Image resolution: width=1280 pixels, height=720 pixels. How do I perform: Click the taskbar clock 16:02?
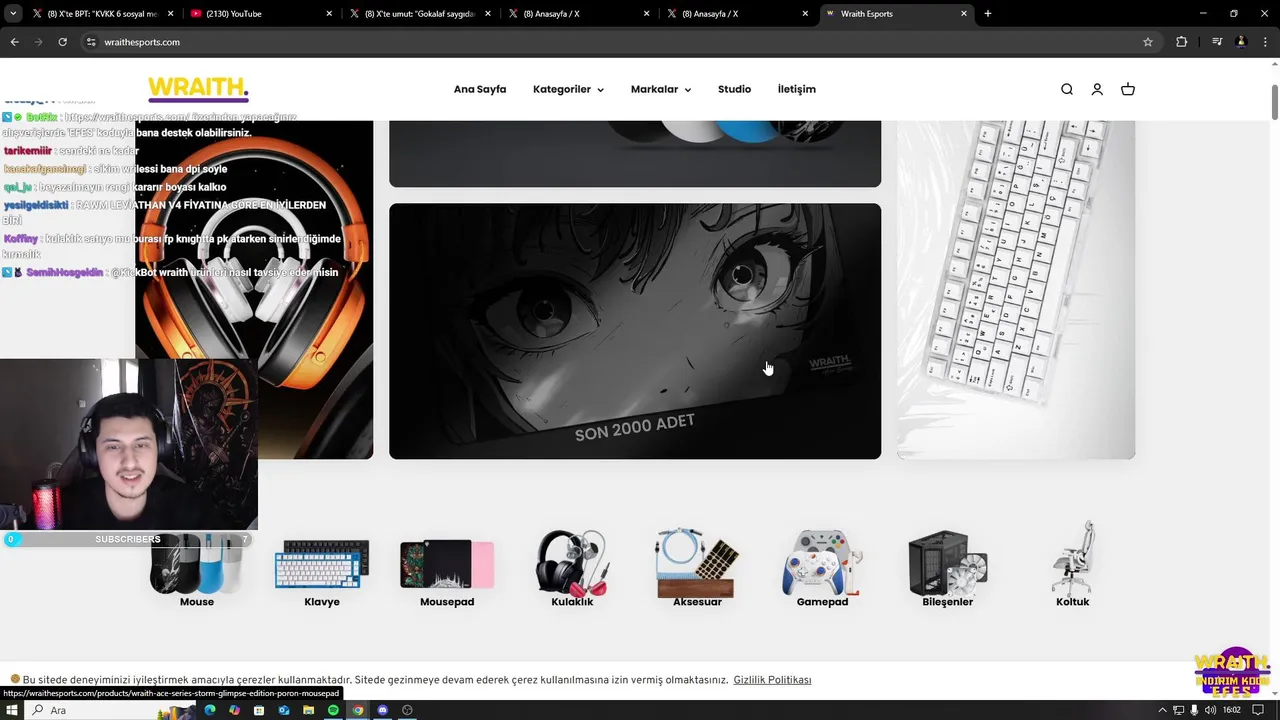click(x=1232, y=710)
